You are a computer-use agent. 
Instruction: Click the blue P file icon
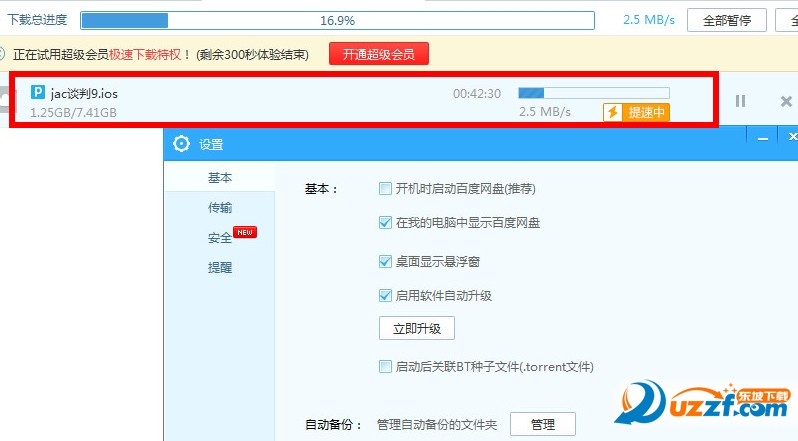[38, 93]
